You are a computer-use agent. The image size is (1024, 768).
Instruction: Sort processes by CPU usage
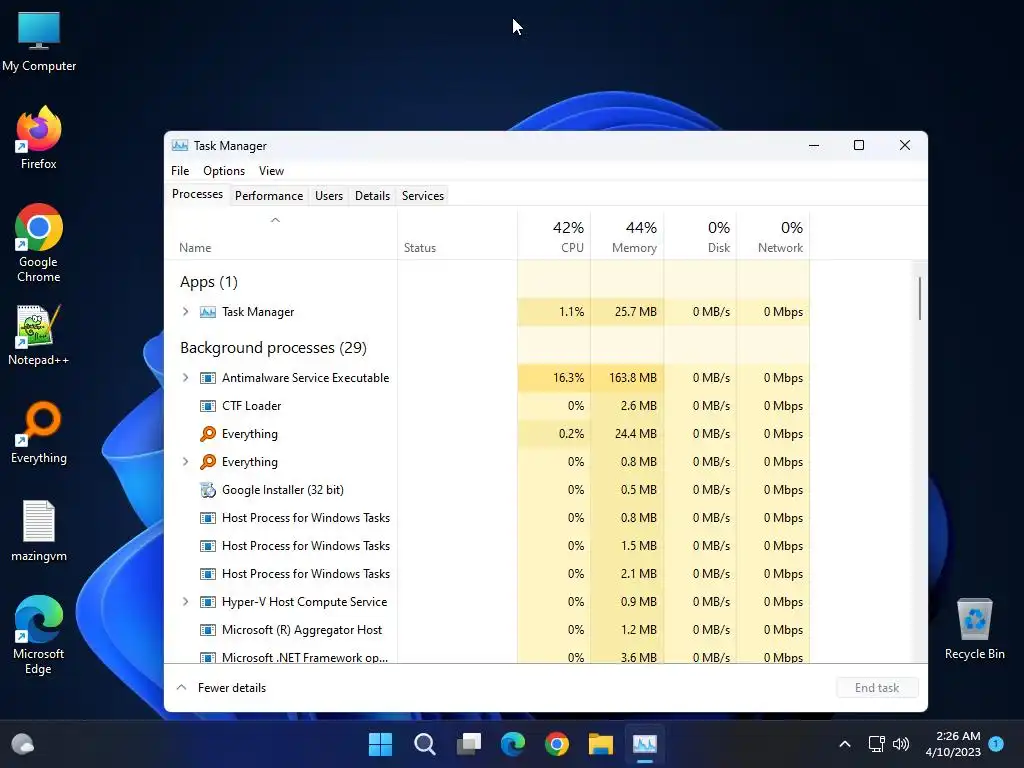(x=554, y=235)
